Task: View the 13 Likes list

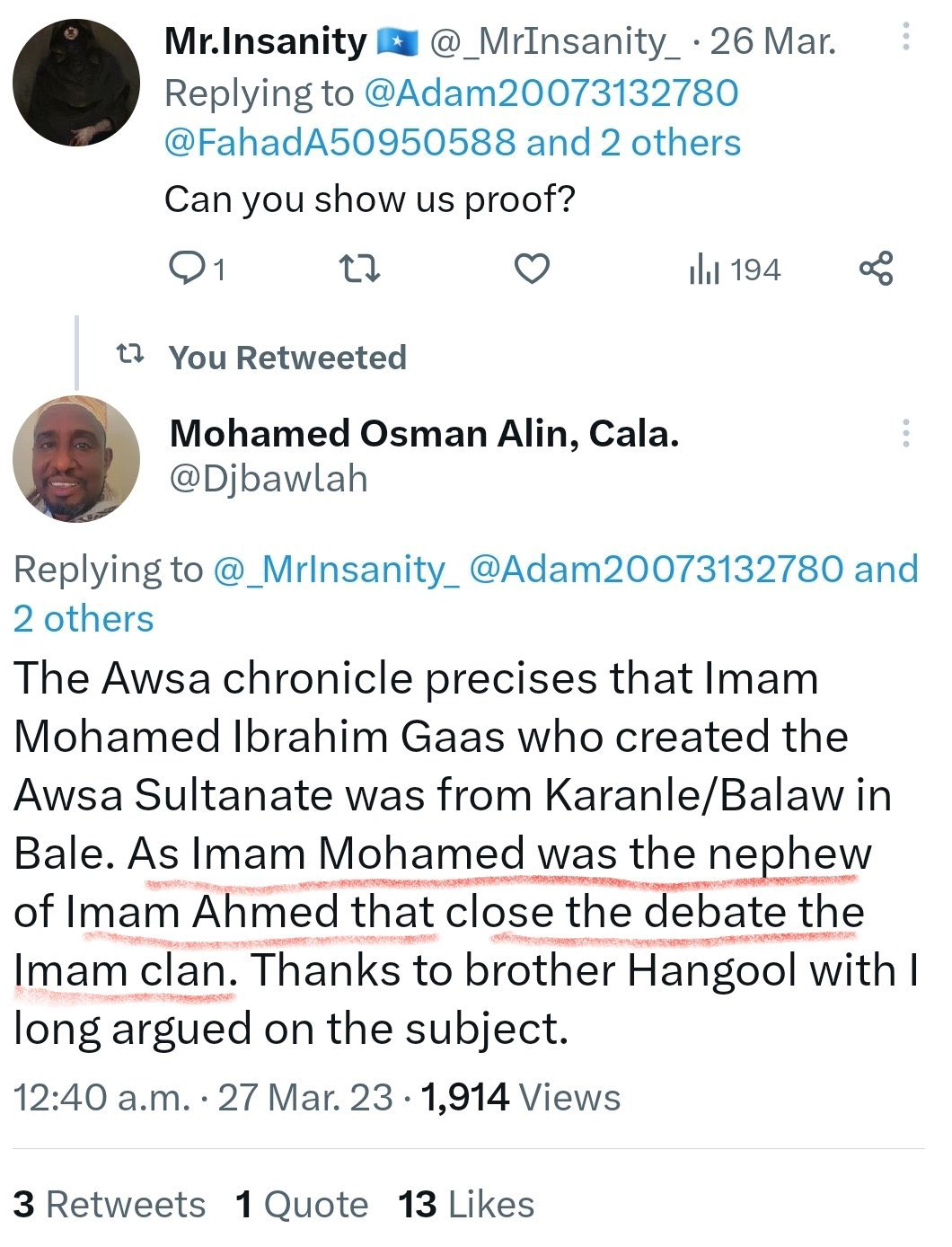Action: [466, 1204]
